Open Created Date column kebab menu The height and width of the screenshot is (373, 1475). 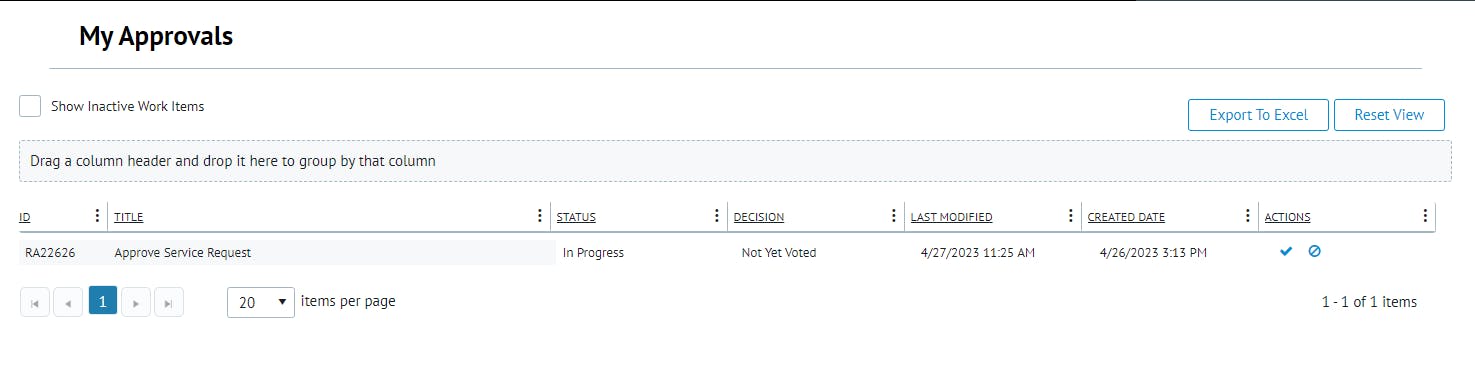tap(1247, 216)
